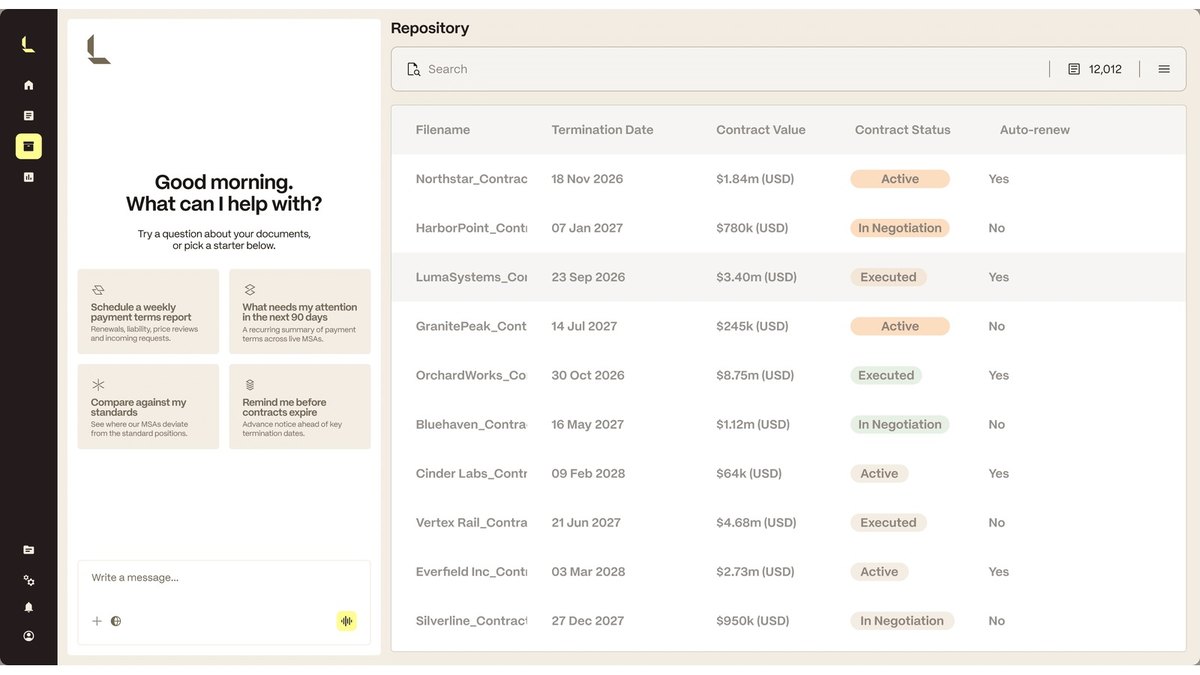This screenshot has width=1200, height=675.
Task: Open the Documents page icon in sidebar
Action: point(28,116)
